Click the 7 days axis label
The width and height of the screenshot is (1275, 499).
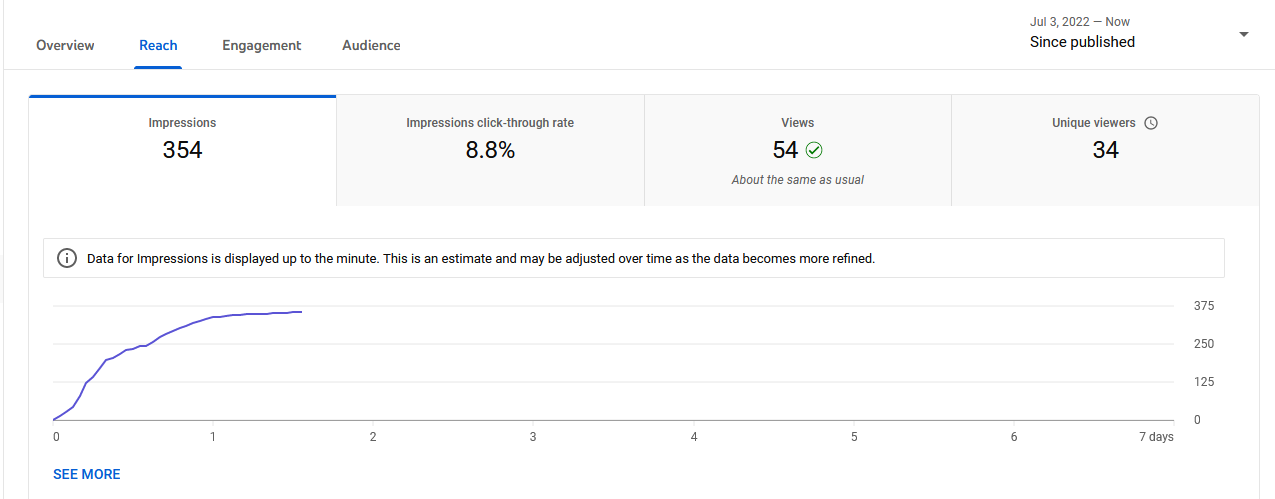1156,437
